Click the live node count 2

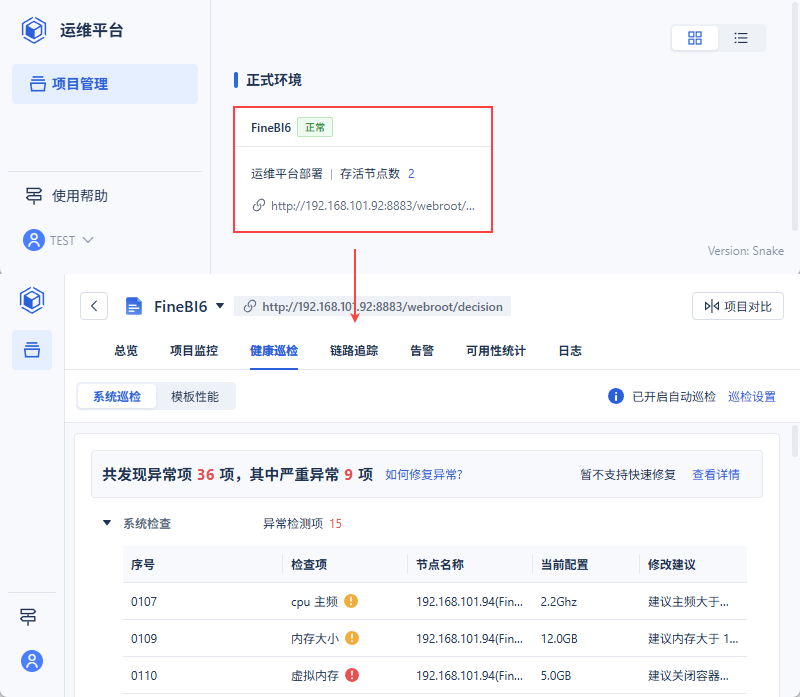click(x=411, y=174)
